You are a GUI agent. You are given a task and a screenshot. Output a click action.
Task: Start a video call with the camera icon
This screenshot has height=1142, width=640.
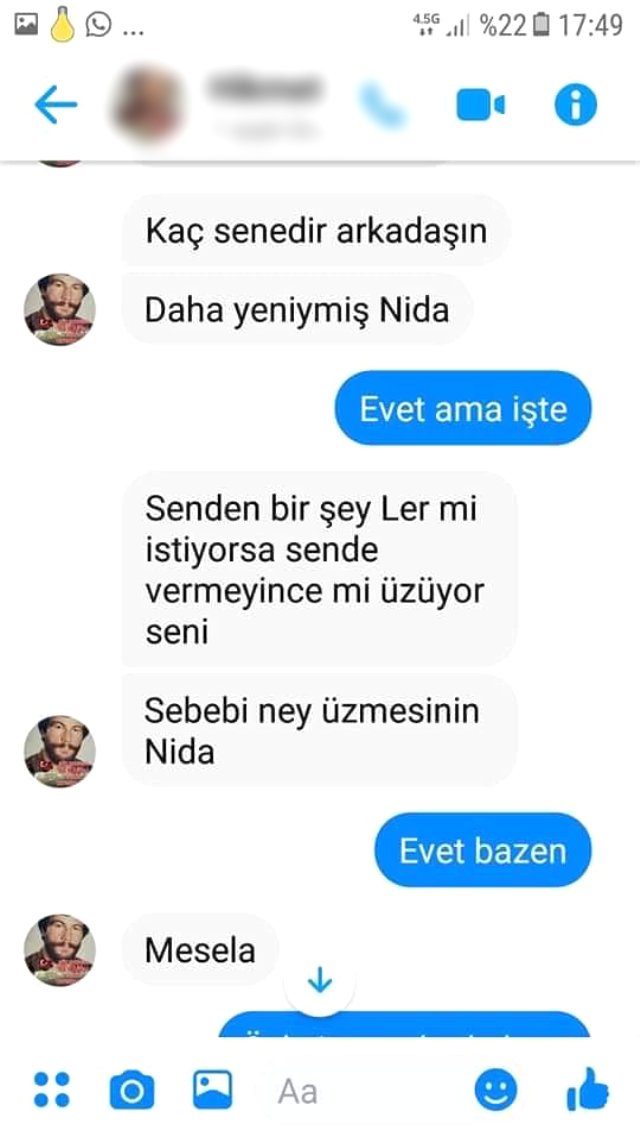(481, 105)
